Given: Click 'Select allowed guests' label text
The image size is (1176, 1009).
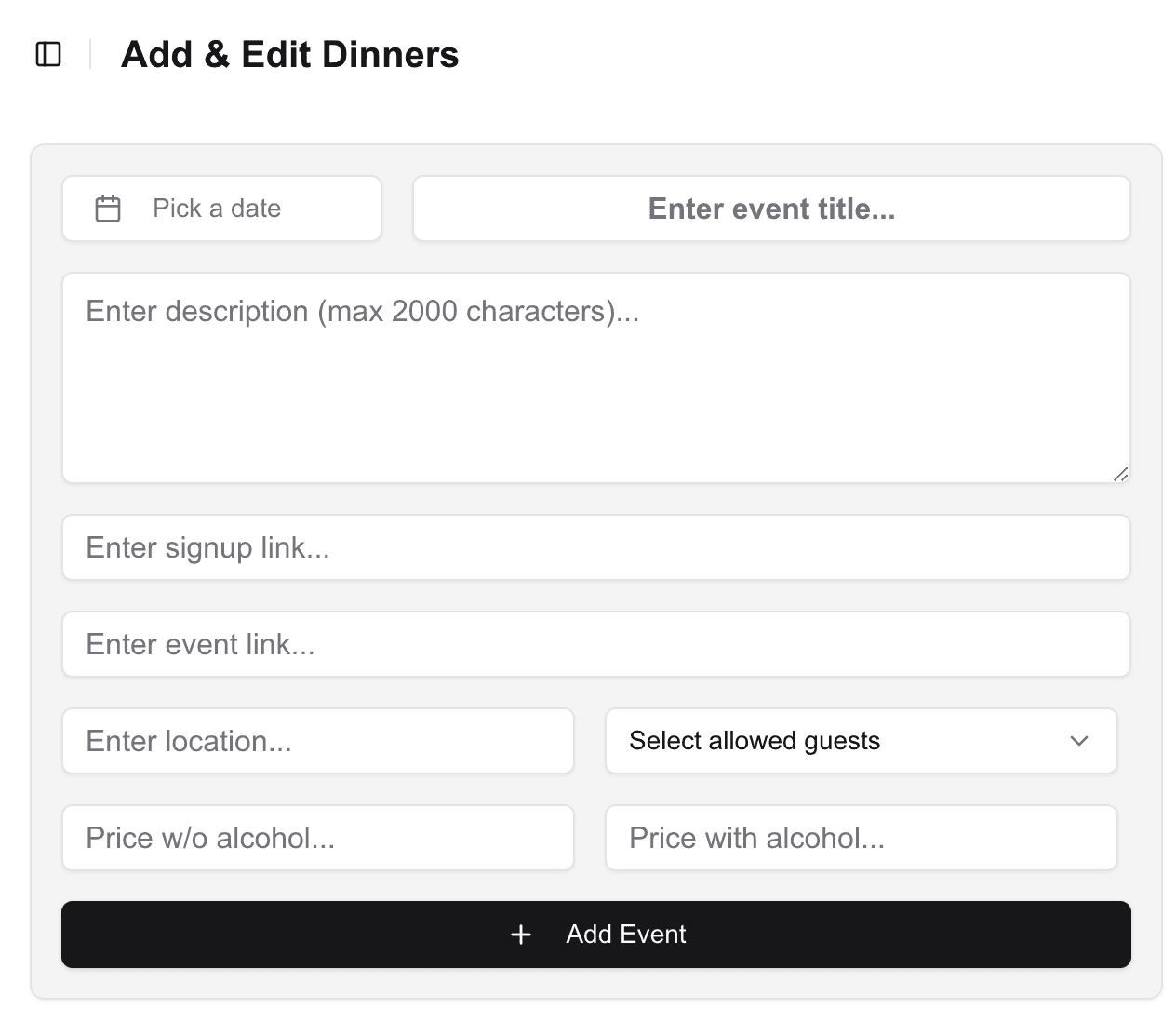Looking at the screenshot, I should click(754, 741).
